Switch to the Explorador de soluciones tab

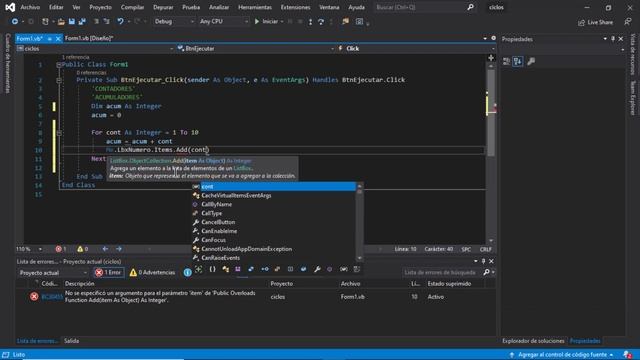coord(533,341)
